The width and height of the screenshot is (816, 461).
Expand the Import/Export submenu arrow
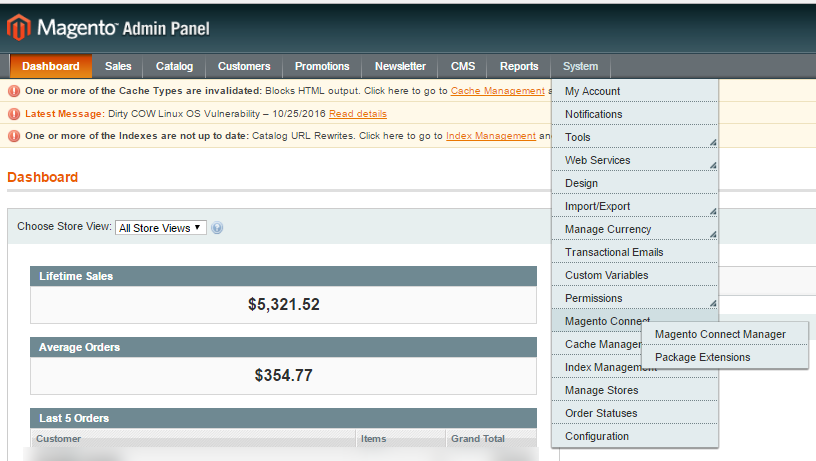(713, 211)
